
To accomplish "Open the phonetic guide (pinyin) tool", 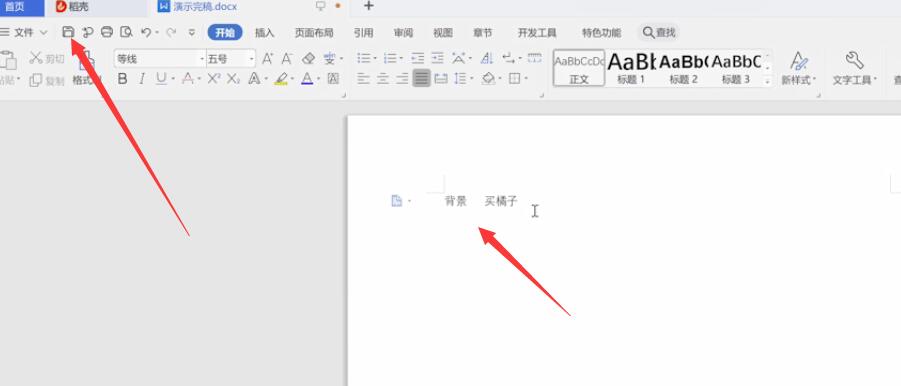I will click(329, 59).
